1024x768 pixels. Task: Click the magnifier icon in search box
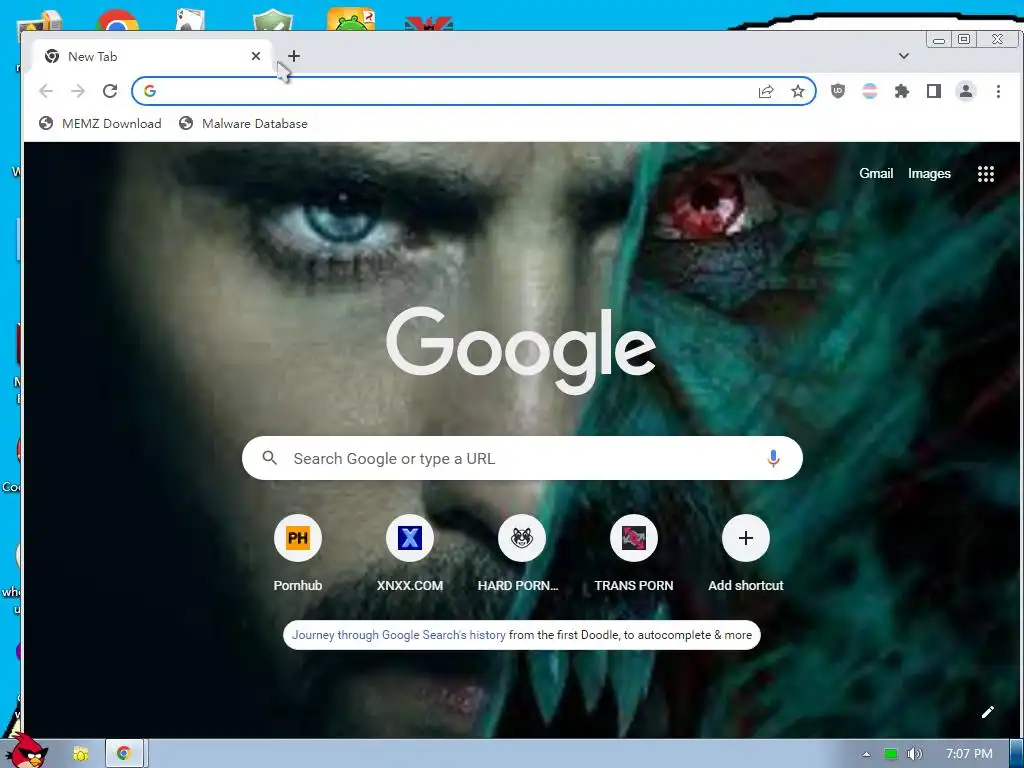point(270,458)
